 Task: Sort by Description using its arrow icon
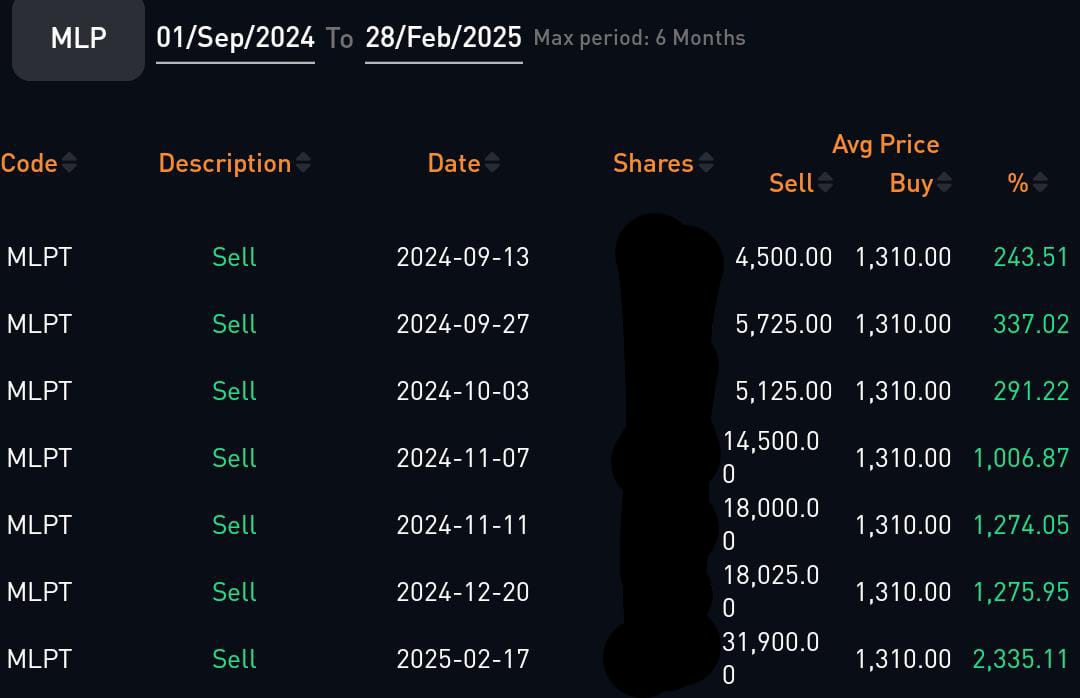click(303, 163)
